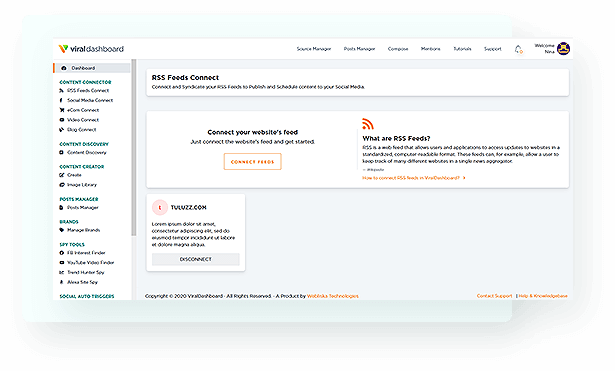Open Tutorials in top navigation

click(x=462, y=49)
